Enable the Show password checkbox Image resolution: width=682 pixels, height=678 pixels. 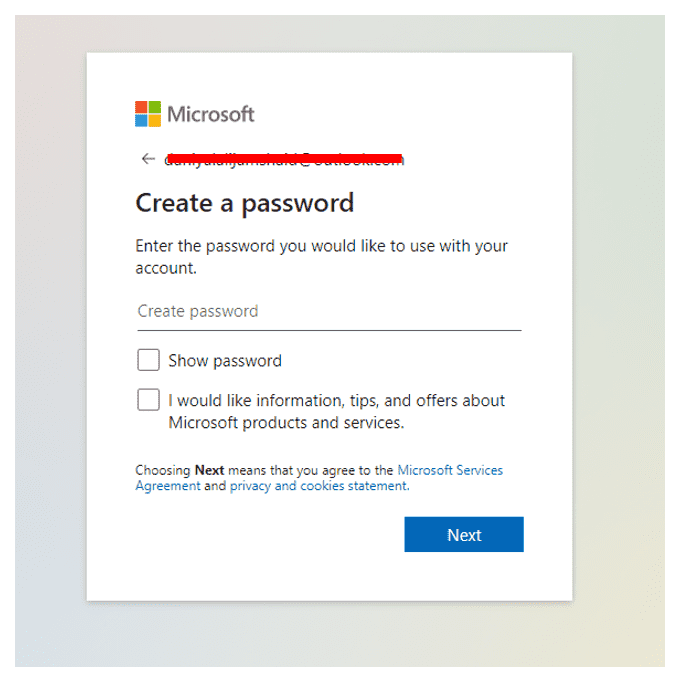coord(148,360)
